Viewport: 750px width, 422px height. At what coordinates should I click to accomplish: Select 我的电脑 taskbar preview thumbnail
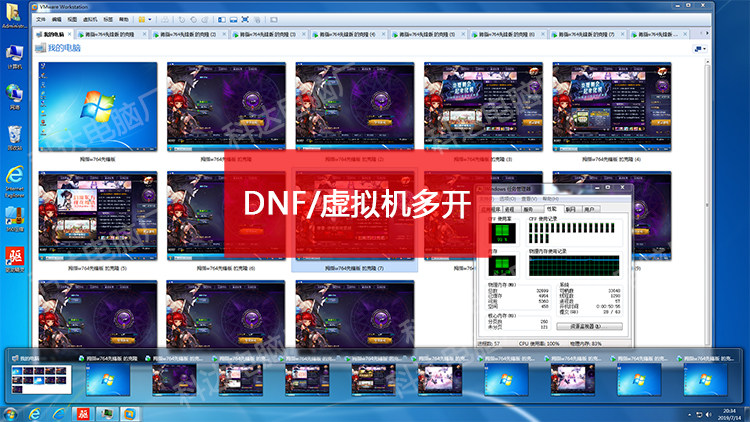(x=41, y=379)
